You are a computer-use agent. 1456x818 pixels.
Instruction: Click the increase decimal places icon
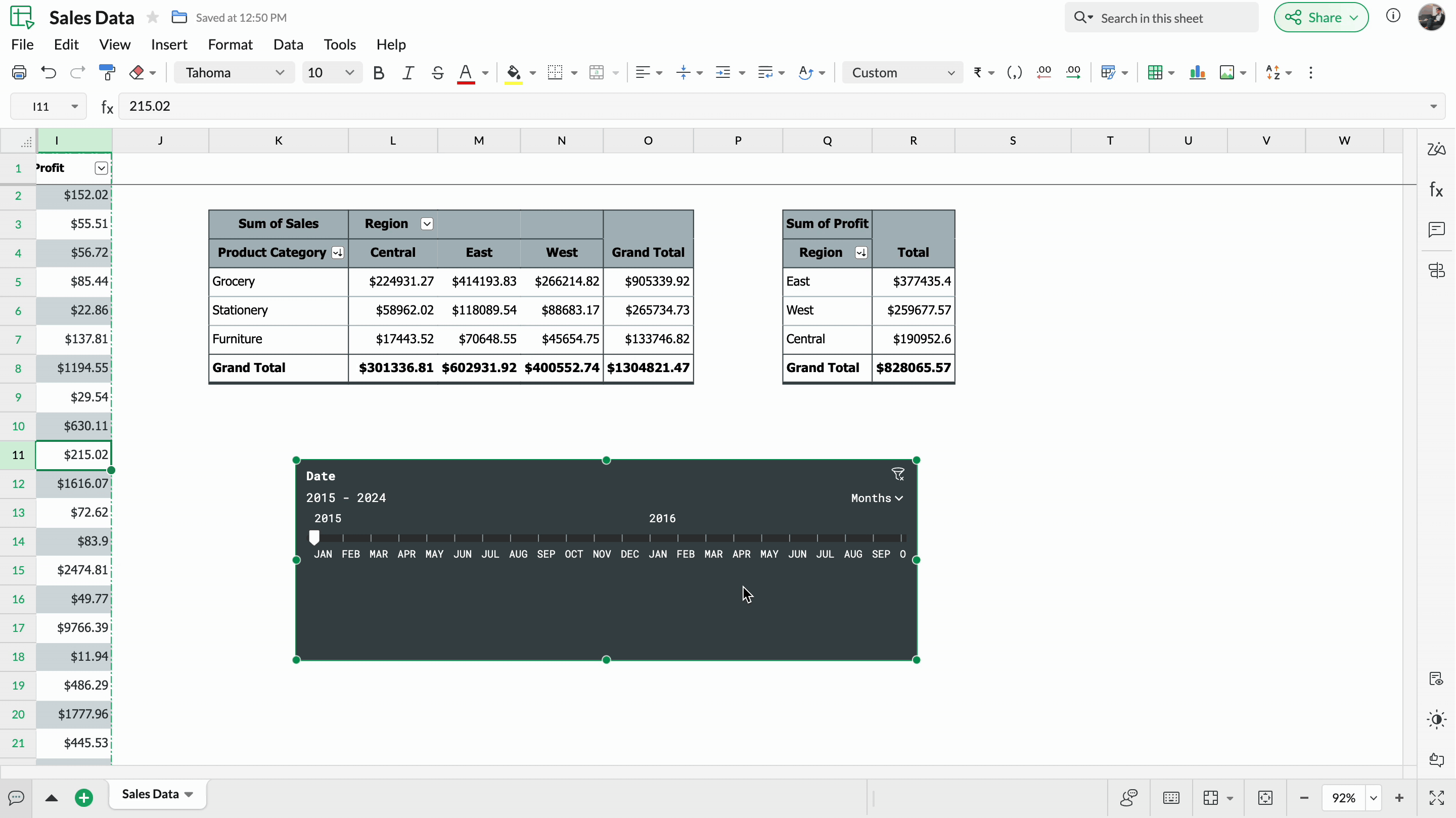point(1073,72)
